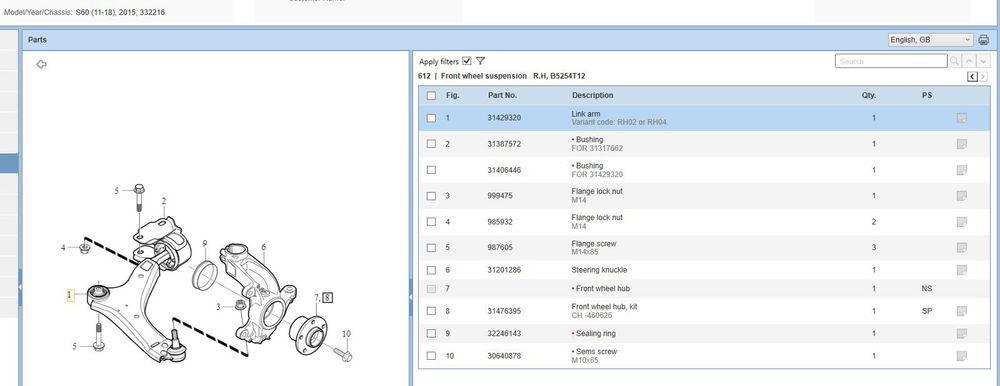This screenshot has width=1000, height=386.
Task: Select part number 31201286
Action: pos(504,270)
